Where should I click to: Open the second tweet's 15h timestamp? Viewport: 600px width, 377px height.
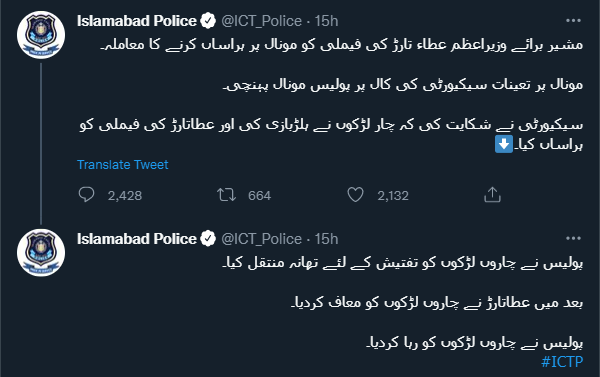[326, 239]
